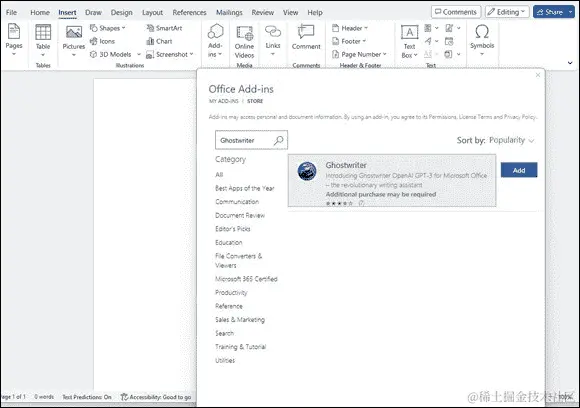Switch to the Design tab
Screen dimensions: 580x408
[x=121, y=12]
